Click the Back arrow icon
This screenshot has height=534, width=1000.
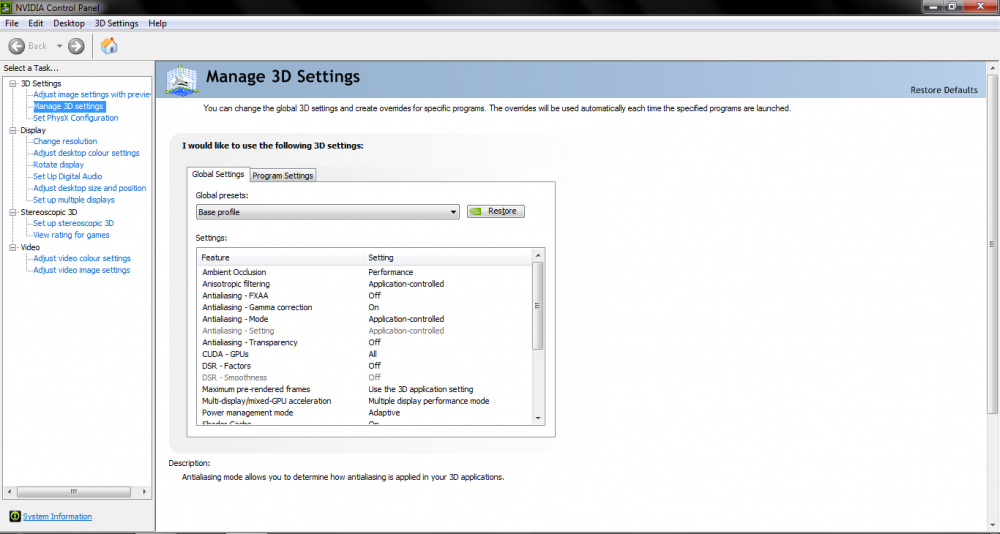[x=17, y=46]
